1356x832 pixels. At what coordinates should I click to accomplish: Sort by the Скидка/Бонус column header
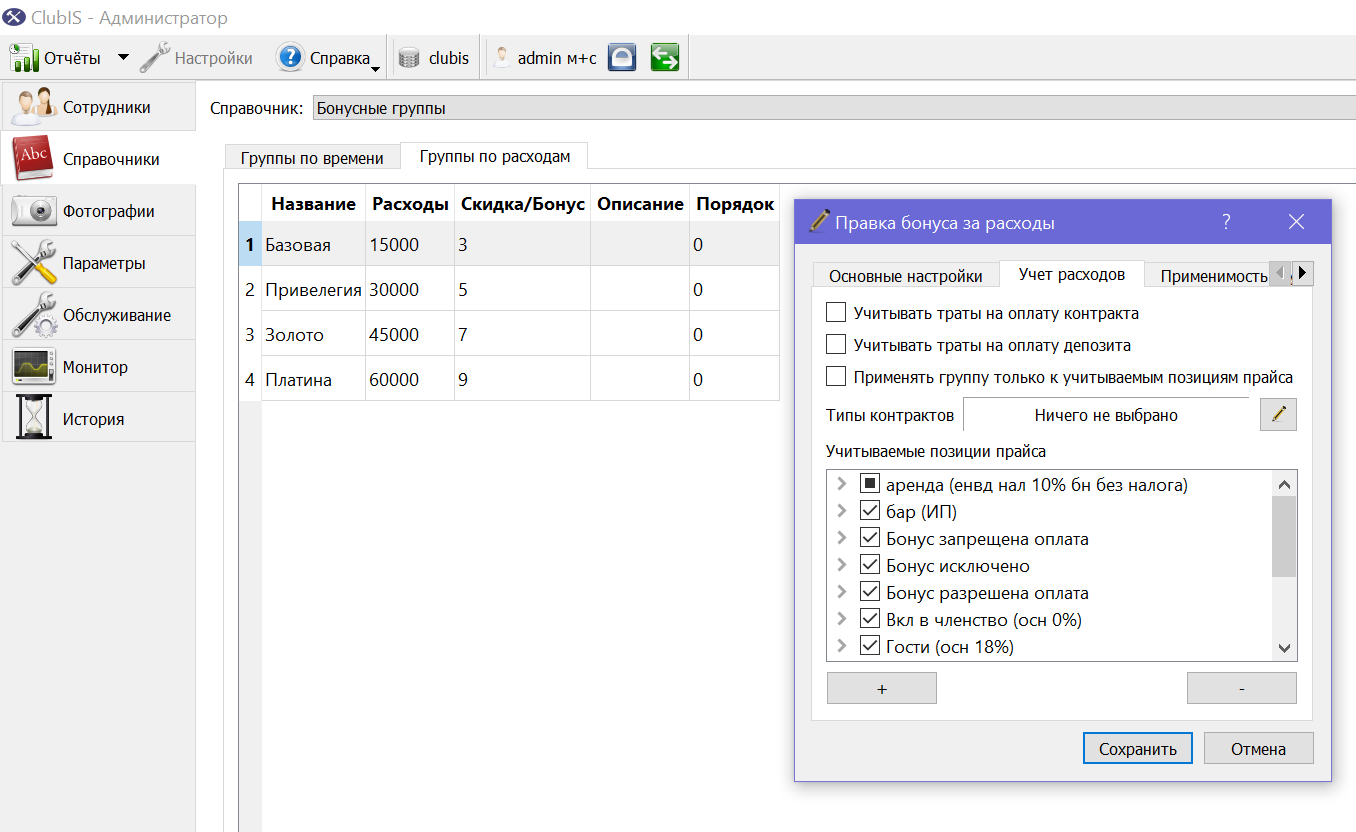coord(522,204)
